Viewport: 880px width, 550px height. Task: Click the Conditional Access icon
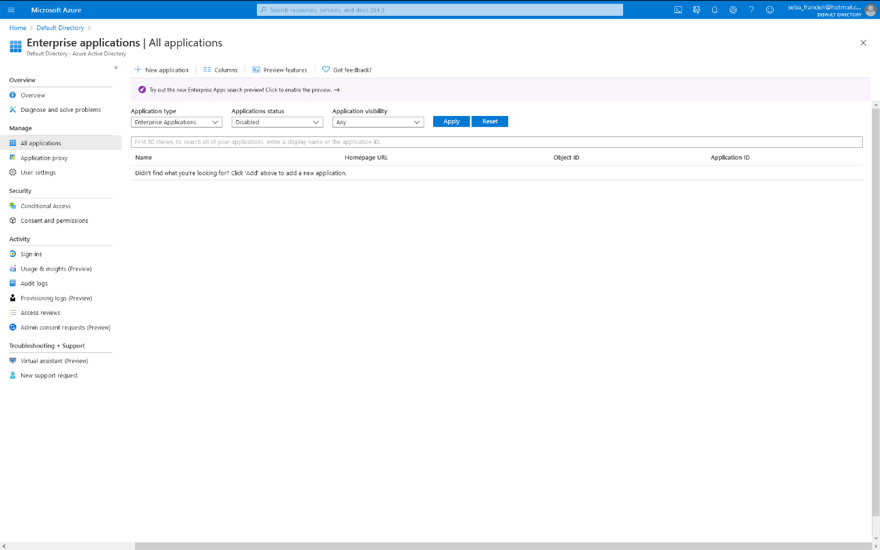point(13,206)
